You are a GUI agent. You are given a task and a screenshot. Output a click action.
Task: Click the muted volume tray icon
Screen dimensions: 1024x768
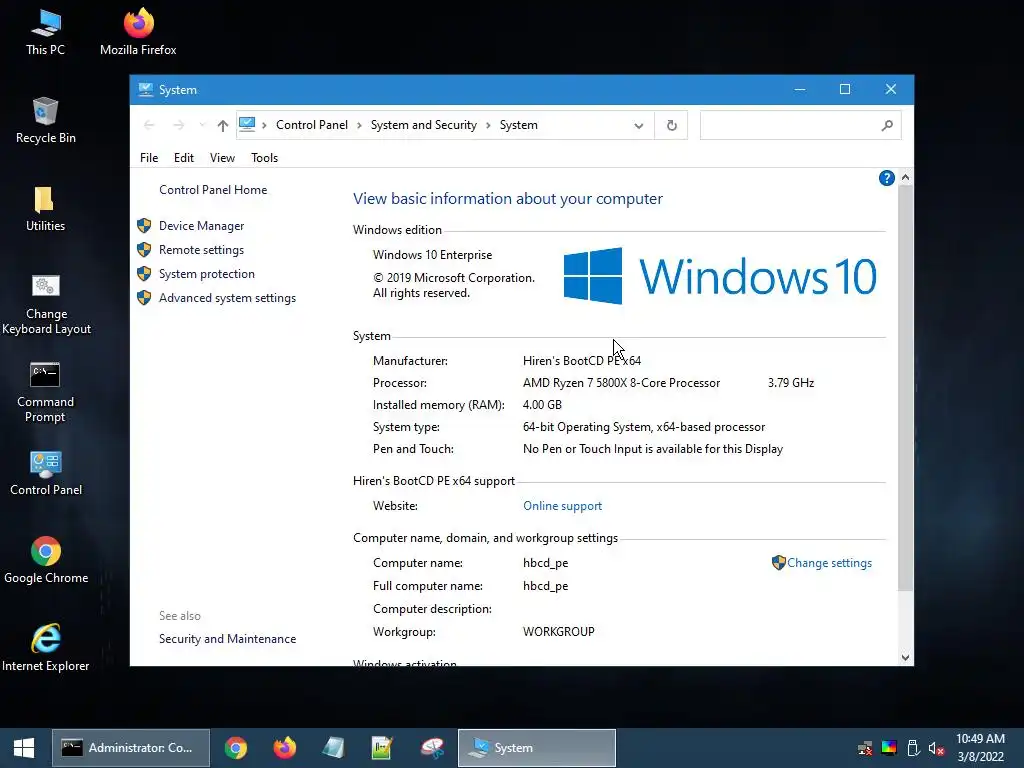tap(936, 748)
